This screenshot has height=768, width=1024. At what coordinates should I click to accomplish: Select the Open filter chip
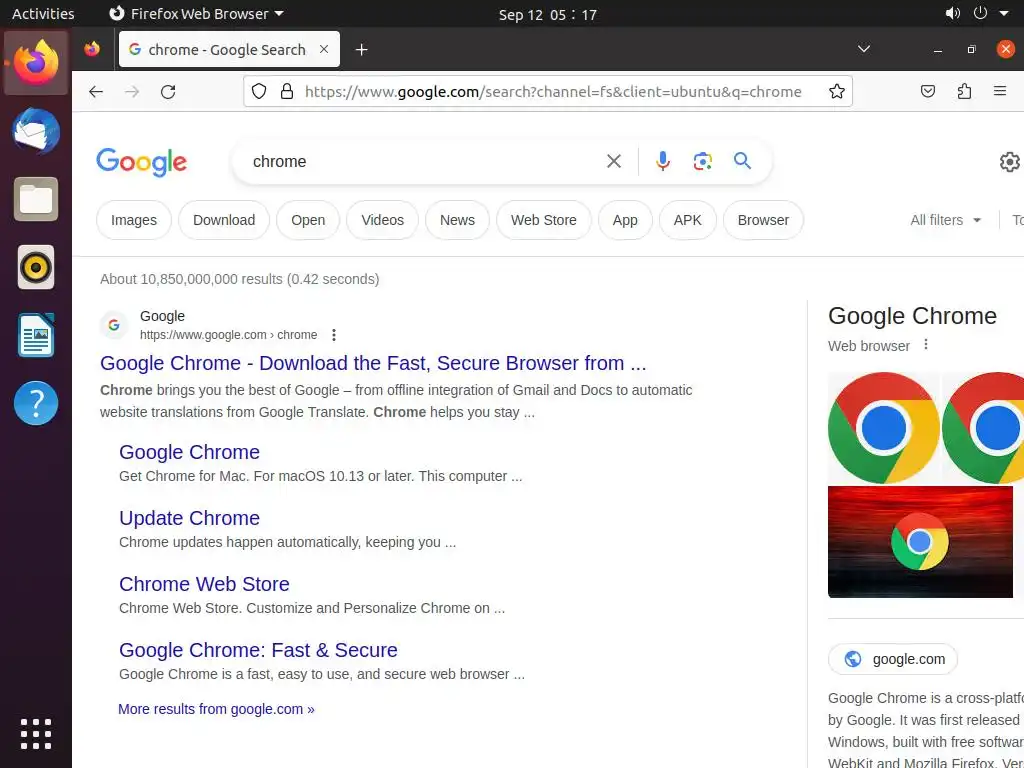click(308, 220)
